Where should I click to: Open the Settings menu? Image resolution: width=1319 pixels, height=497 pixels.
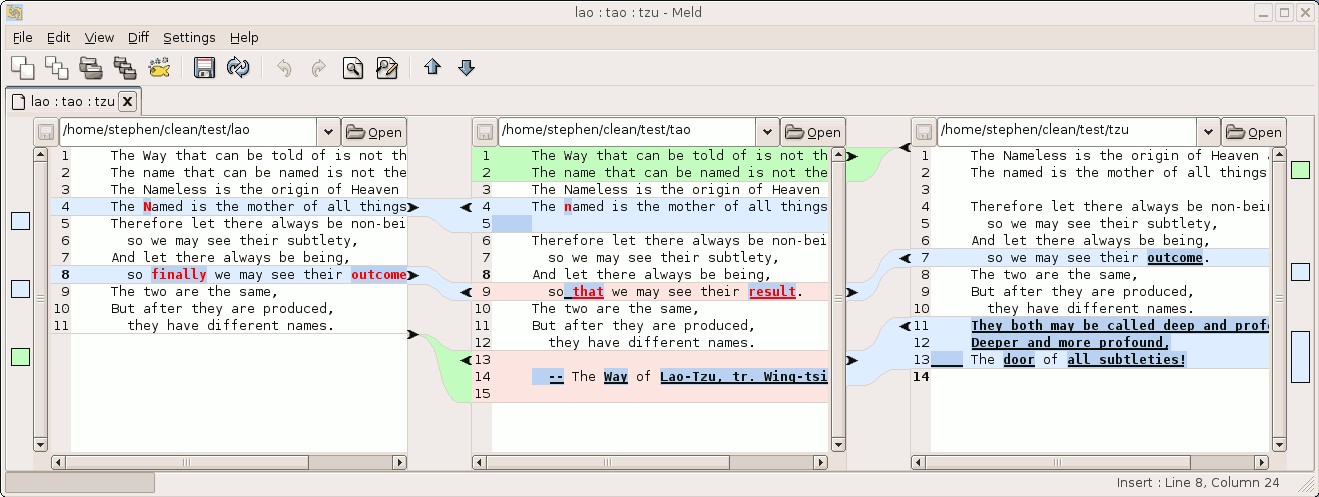pos(189,37)
